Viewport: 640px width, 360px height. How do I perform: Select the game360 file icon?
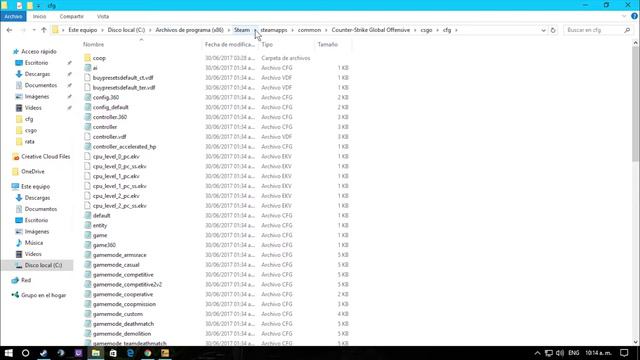point(87,245)
